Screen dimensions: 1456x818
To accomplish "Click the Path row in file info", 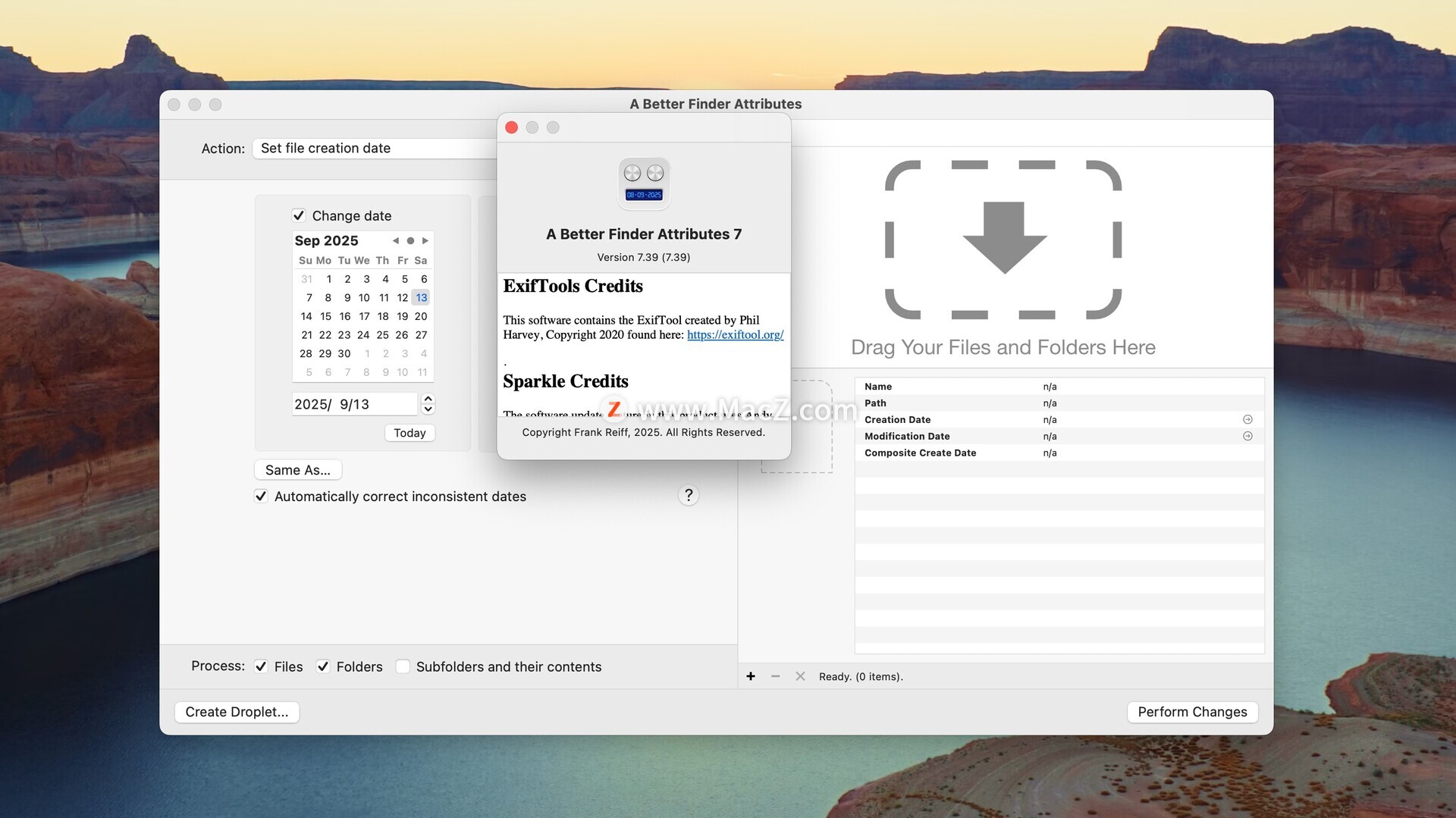I will click(x=1059, y=403).
